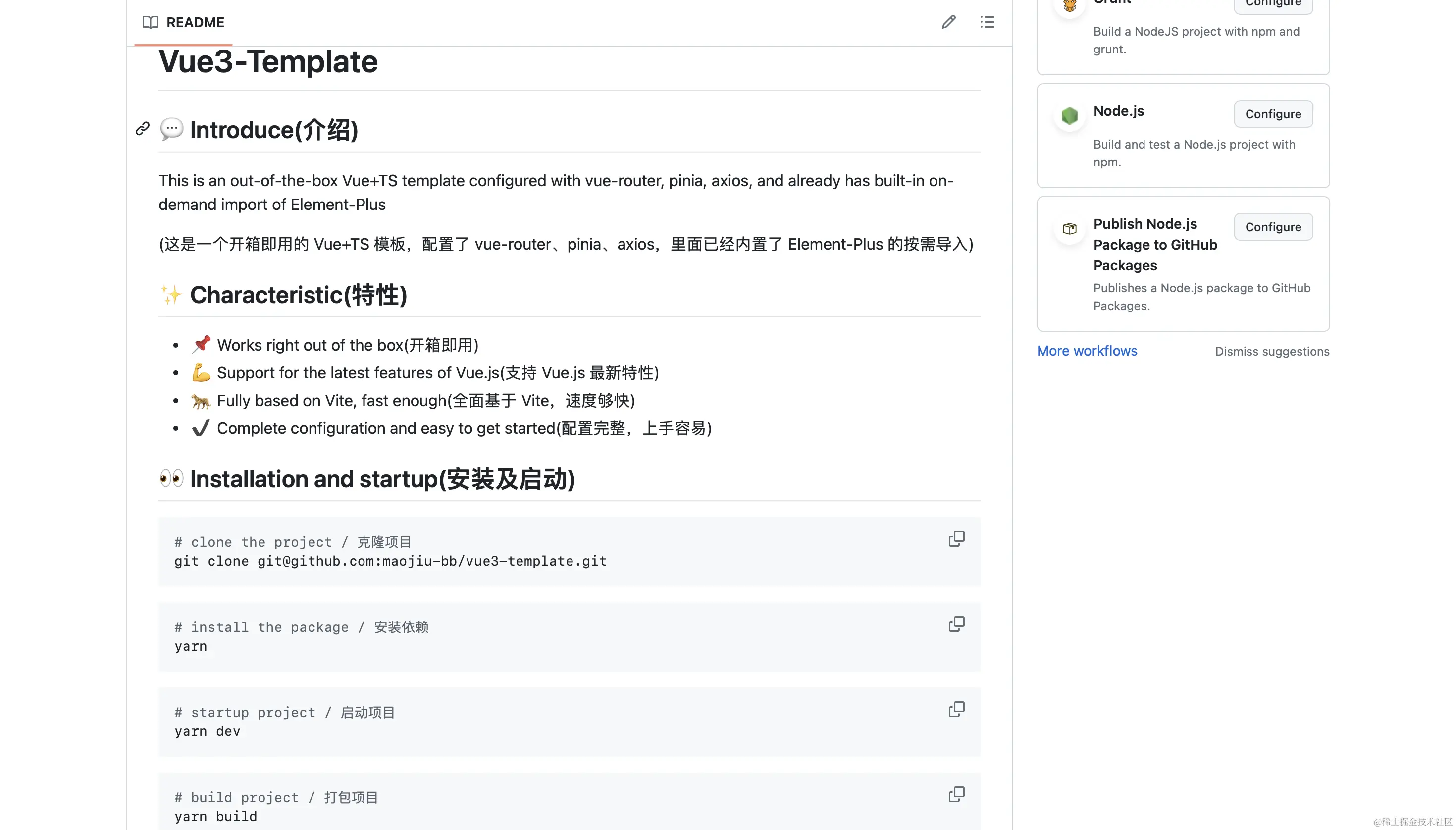Click the README book icon
Viewport: 1456px width, 830px height.
(x=151, y=22)
